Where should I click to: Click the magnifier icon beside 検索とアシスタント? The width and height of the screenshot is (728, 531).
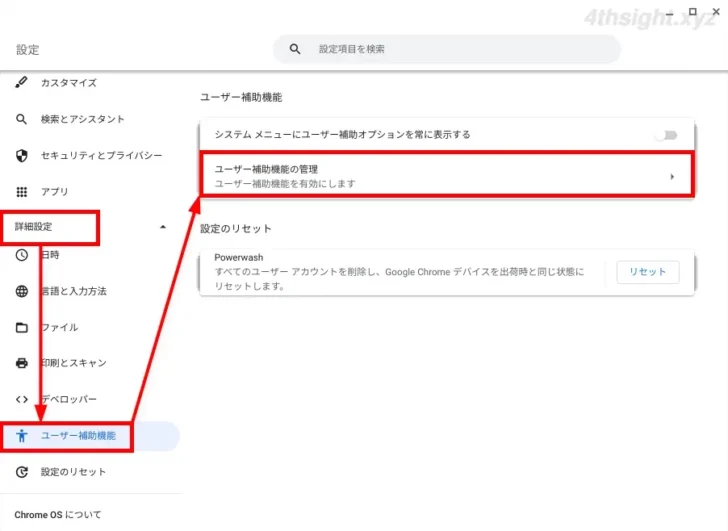[x=21, y=119]
